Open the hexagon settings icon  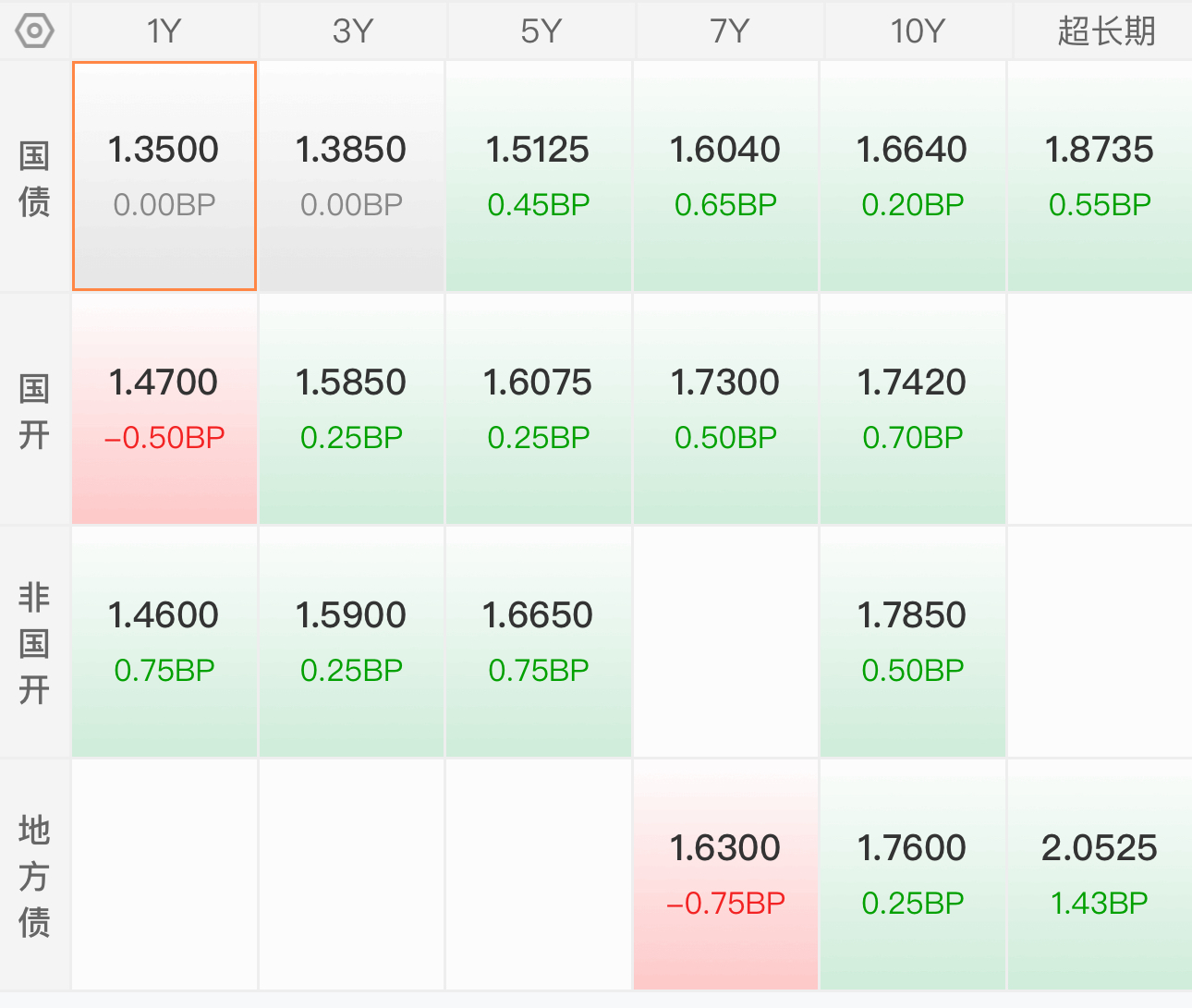35,31
